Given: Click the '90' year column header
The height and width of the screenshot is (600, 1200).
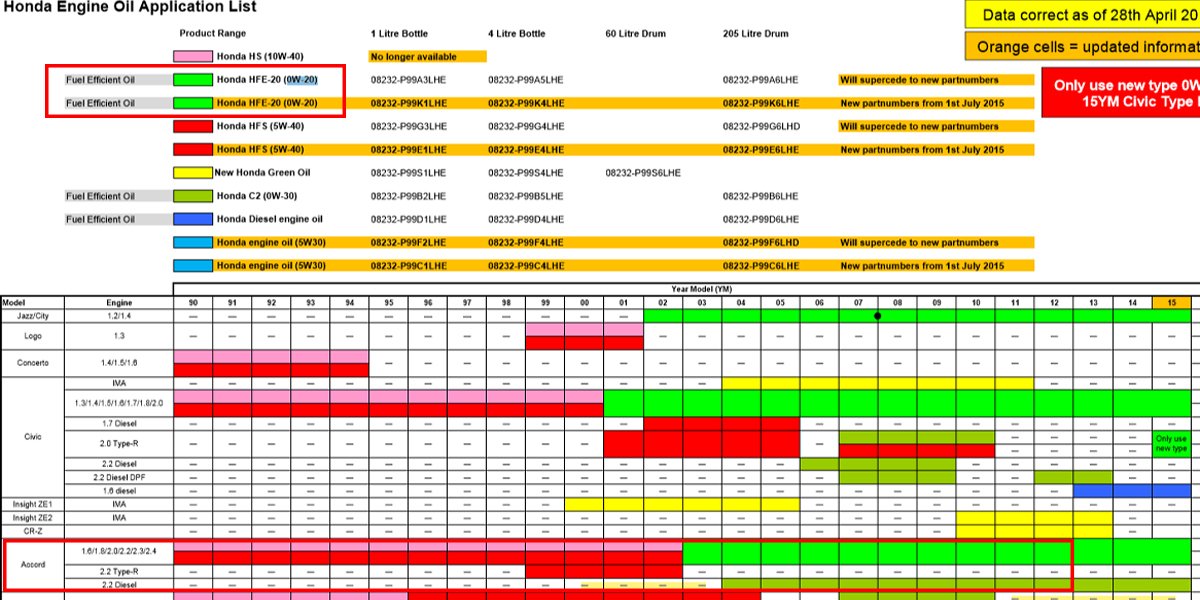Looking at the screenshot, I should (x=193, y=302).
